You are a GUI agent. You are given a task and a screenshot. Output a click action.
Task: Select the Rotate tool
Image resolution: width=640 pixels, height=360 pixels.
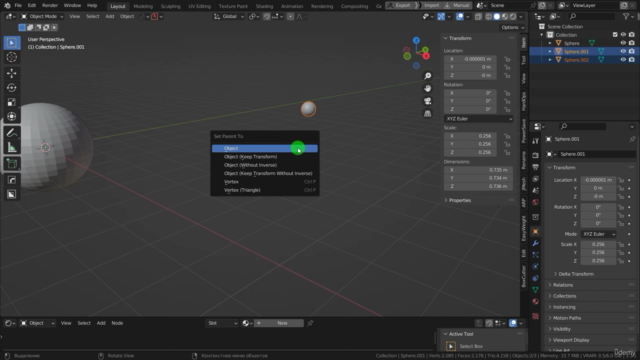coord(12,87)
